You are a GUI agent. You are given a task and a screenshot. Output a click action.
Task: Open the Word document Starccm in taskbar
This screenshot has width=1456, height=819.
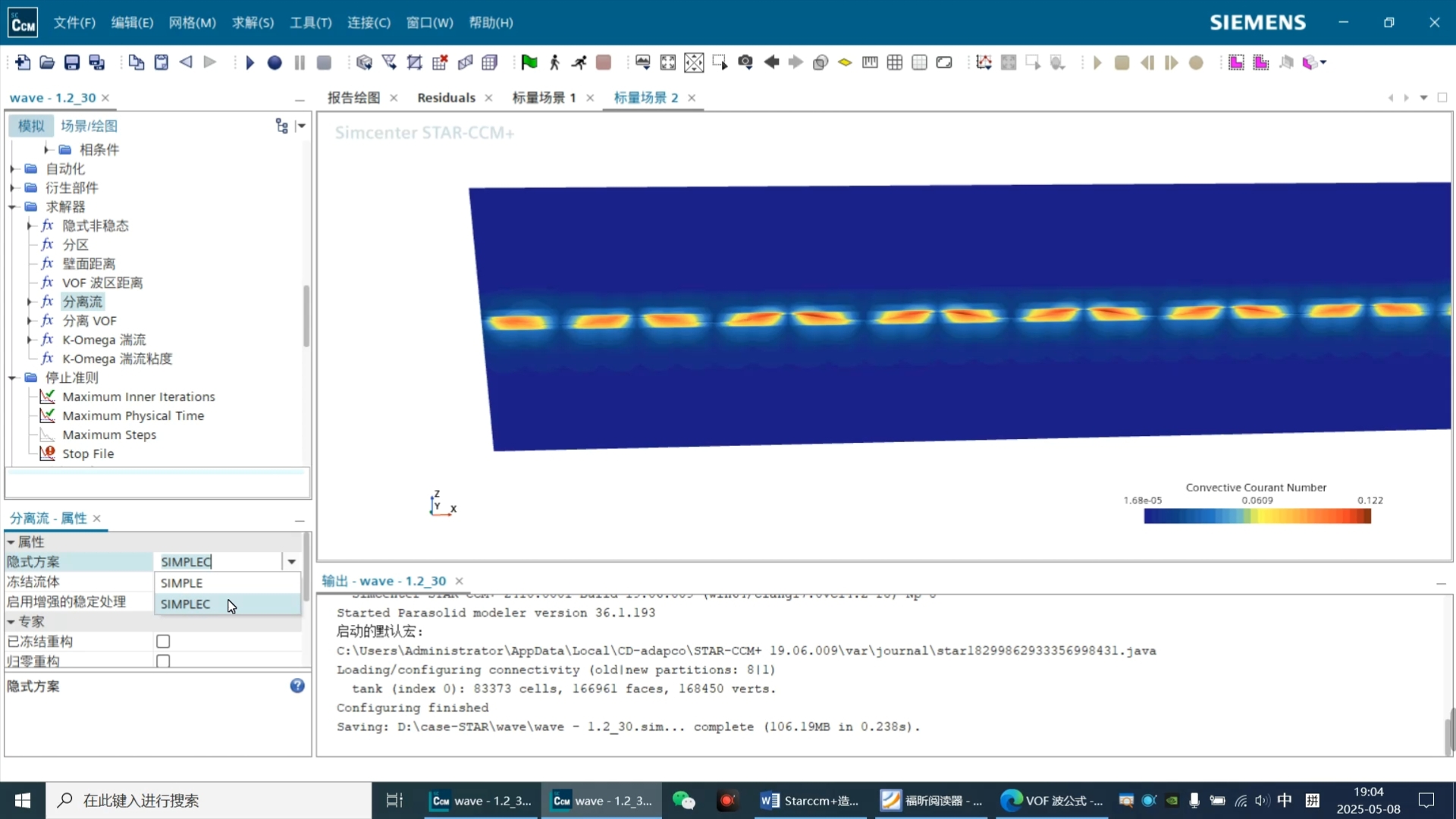click(810, 801)
